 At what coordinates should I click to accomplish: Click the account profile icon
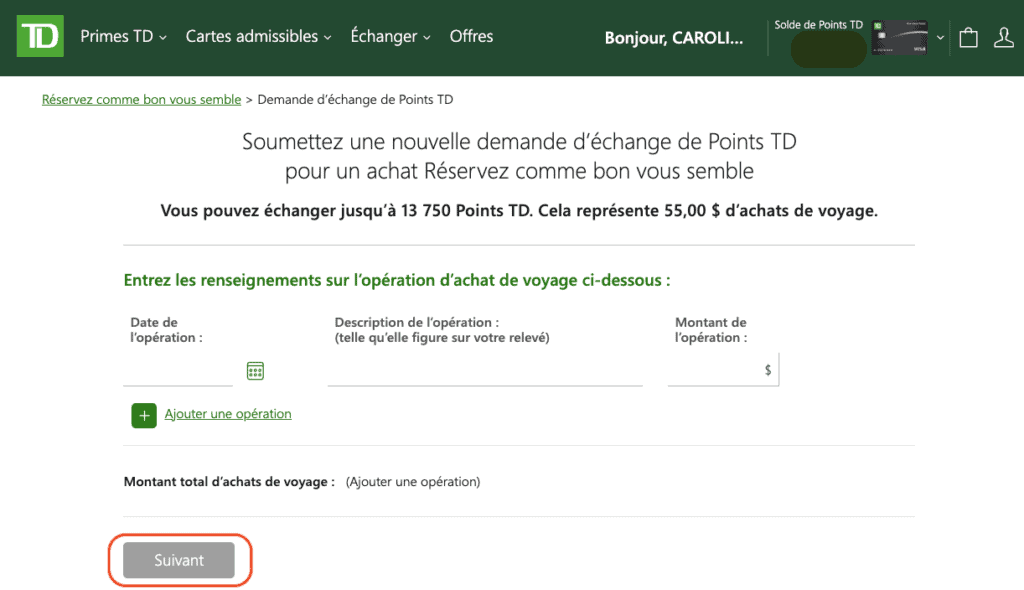pos(1005,36)
